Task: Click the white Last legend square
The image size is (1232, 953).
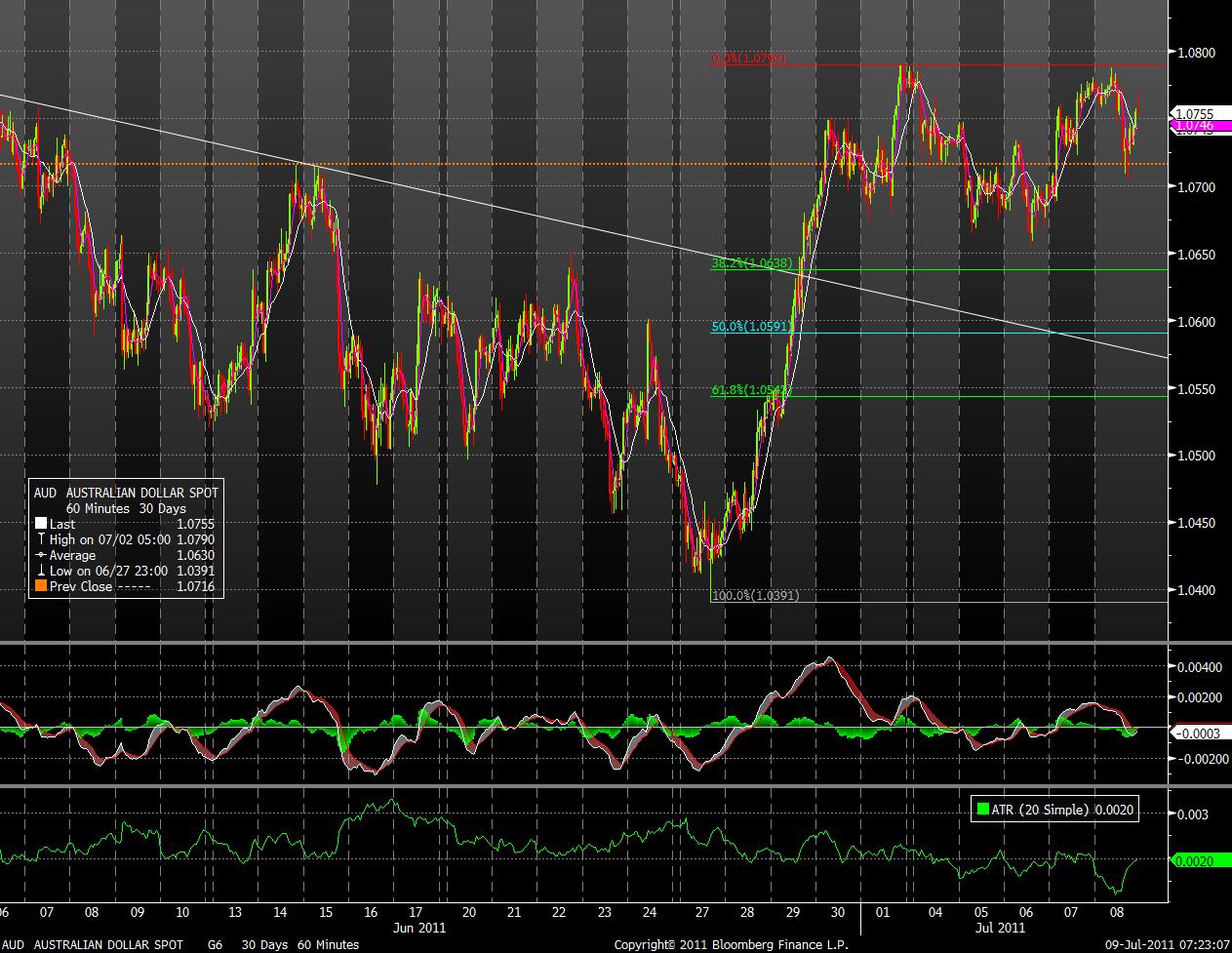Action: [x=40, y=524]
